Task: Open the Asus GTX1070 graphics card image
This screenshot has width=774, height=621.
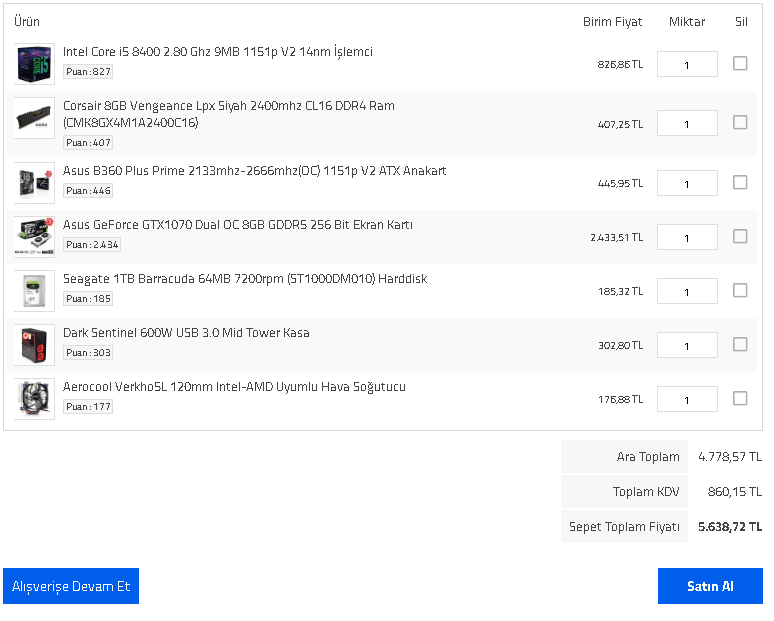Action: click(35, 237)
